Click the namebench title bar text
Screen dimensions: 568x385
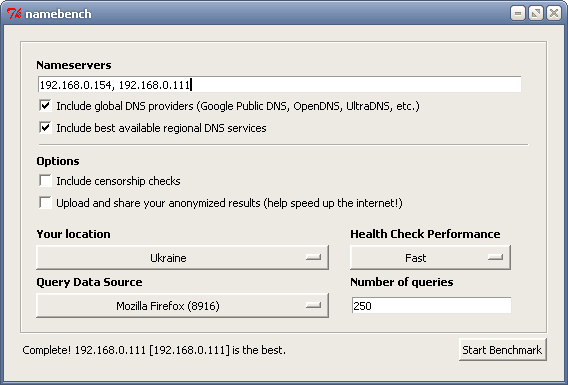(x=58, y=14)
